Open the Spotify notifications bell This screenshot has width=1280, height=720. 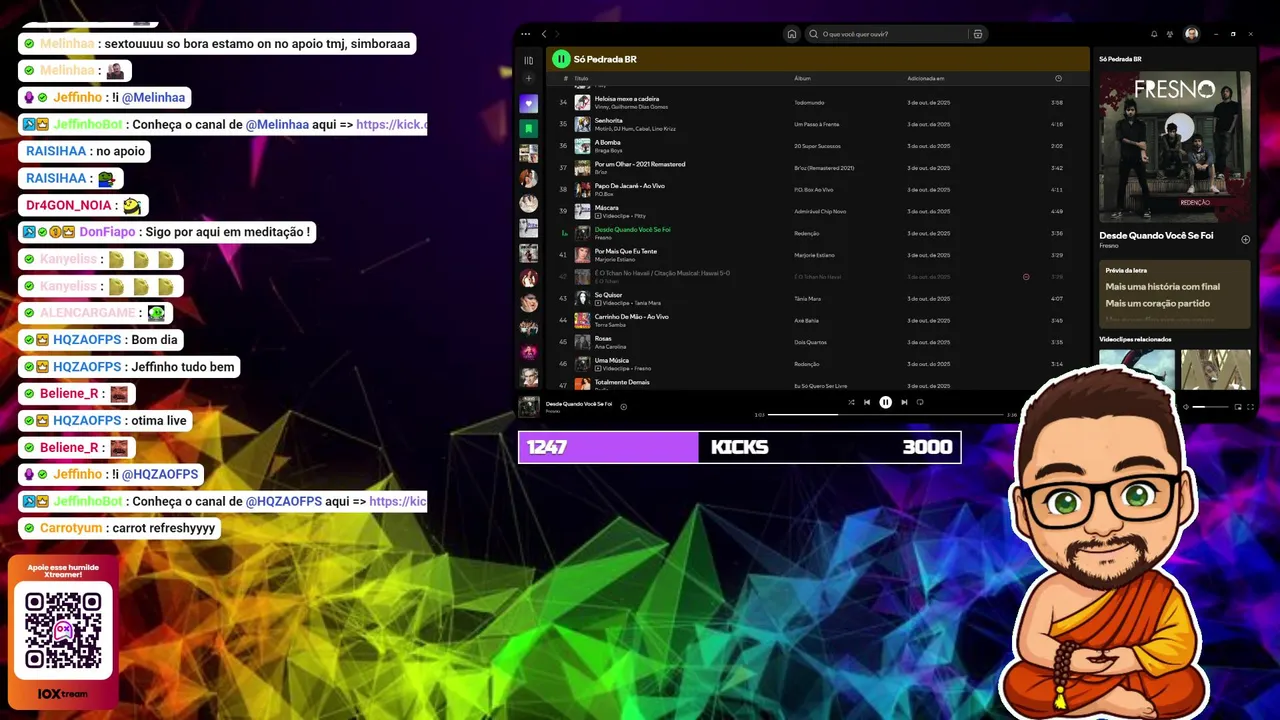click(x=1154, y=34)
